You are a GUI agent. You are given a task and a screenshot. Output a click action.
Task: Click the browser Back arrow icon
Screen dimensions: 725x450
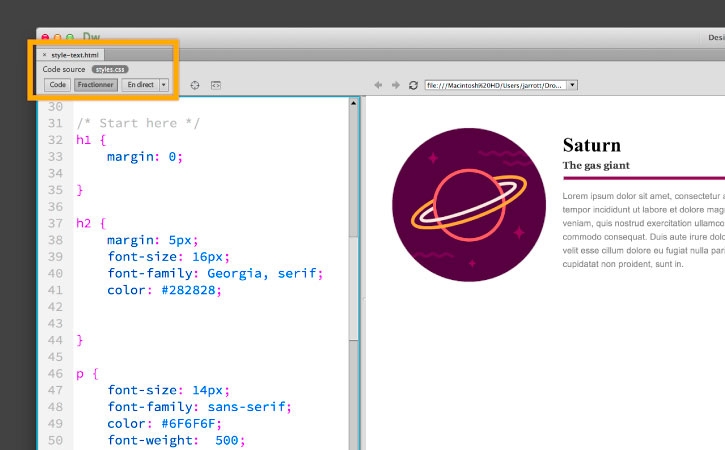[378, 85]
